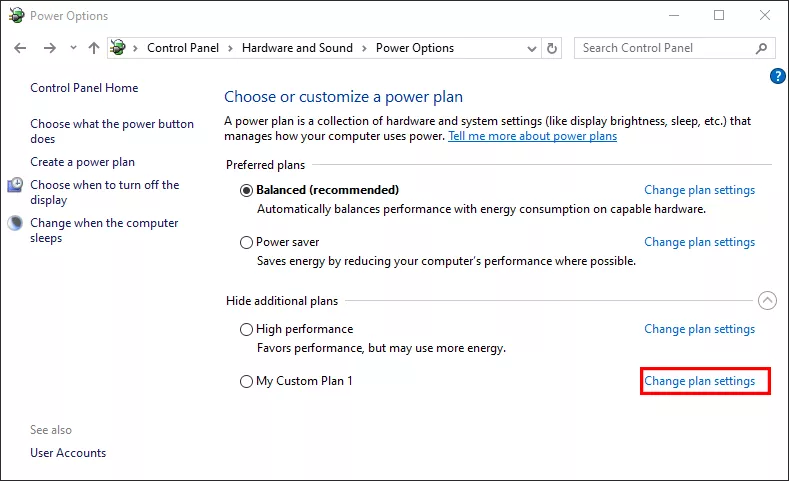The height and width of the screenshot is (481, 789).
Task: Select My Custom Plan 1
Action: click(x=246, y=381)
